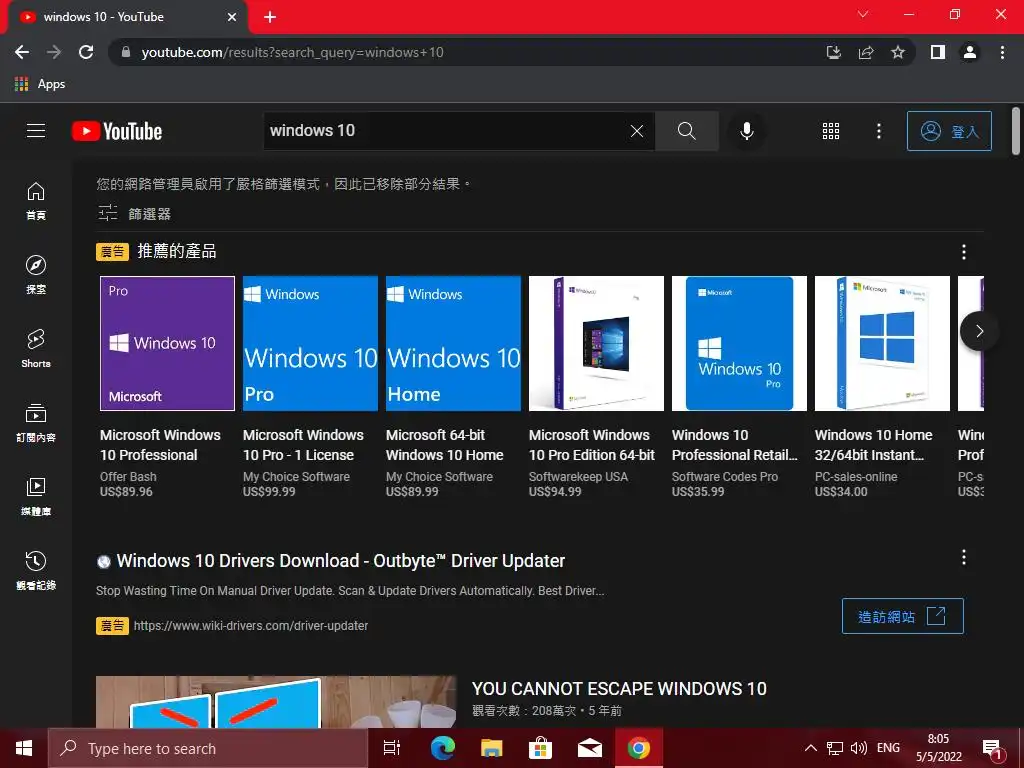Click seller name Softwarekeep USA
The height and width of the screenshot is (768, 1024).
pyautogui.click(x=578, y=477)
